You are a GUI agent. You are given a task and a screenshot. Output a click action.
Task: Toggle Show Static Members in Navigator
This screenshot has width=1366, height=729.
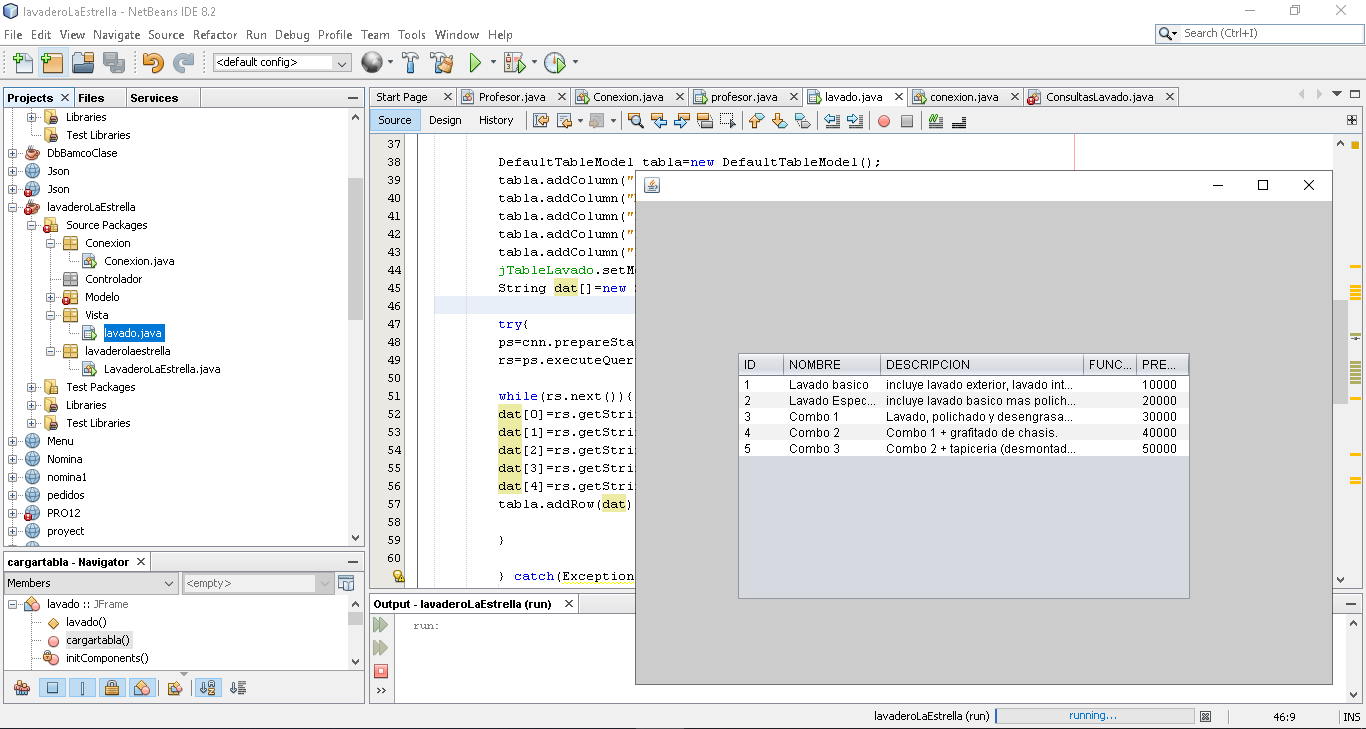83,688
